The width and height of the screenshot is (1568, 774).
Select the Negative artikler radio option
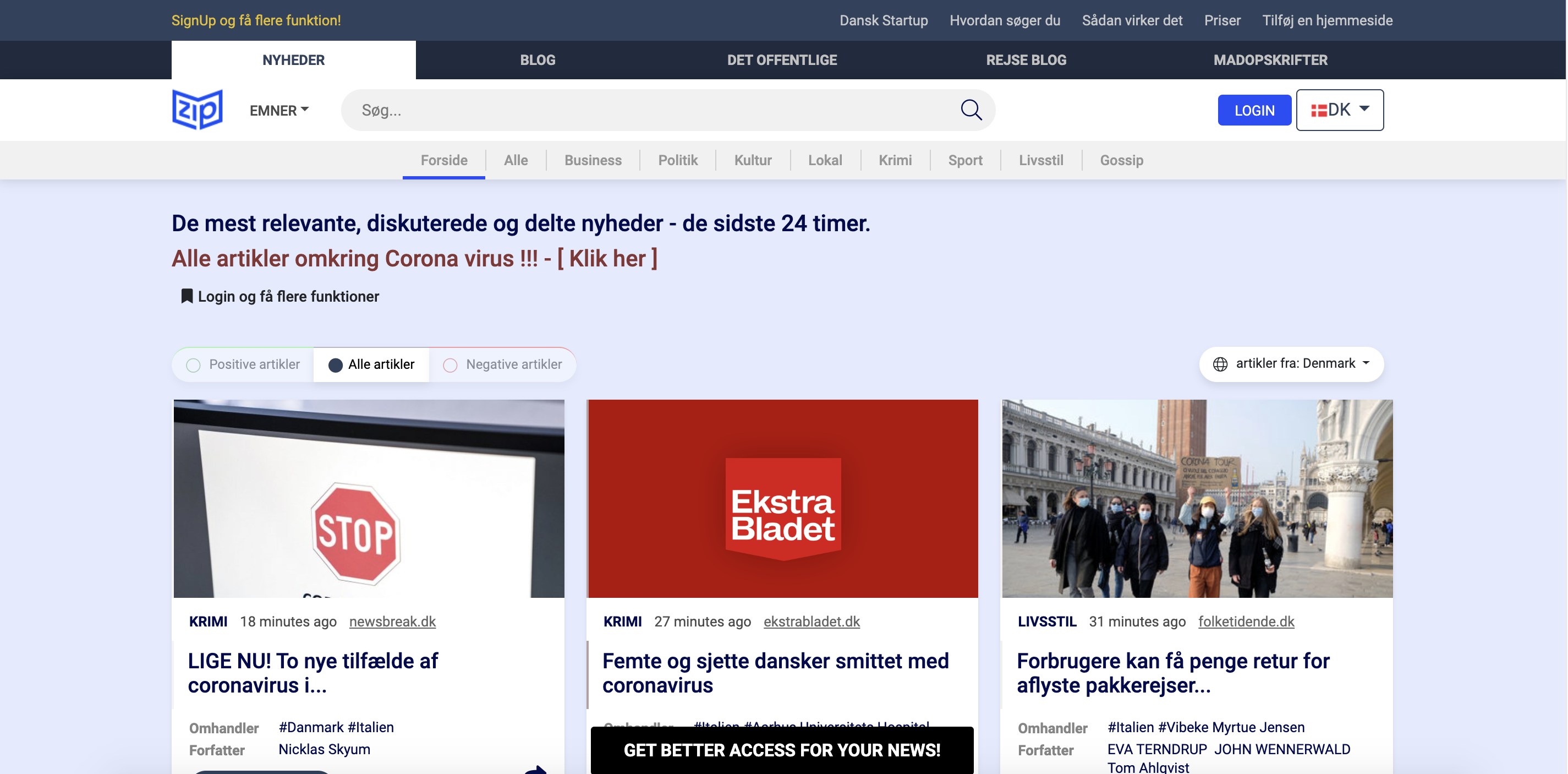click(x=450, y=365)
